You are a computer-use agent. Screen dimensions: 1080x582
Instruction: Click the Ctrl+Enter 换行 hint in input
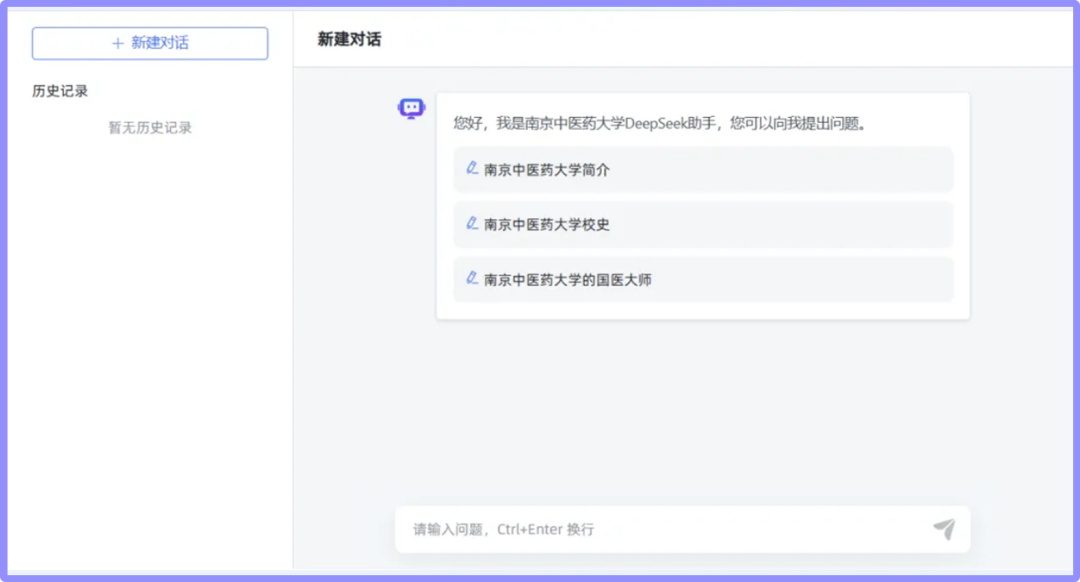[x=546, y=529]
